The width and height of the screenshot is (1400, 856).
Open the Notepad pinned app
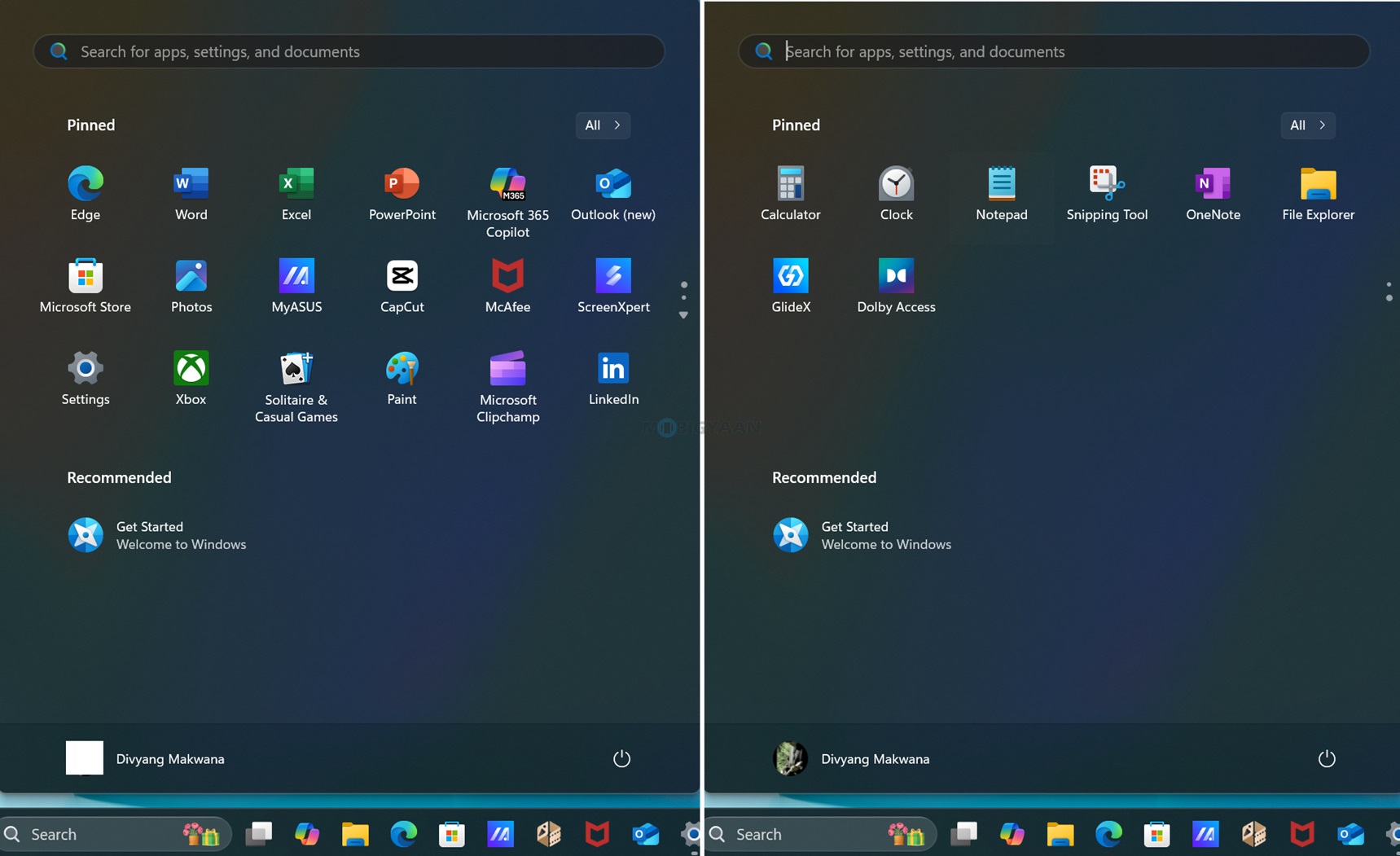click(1002, 194)
